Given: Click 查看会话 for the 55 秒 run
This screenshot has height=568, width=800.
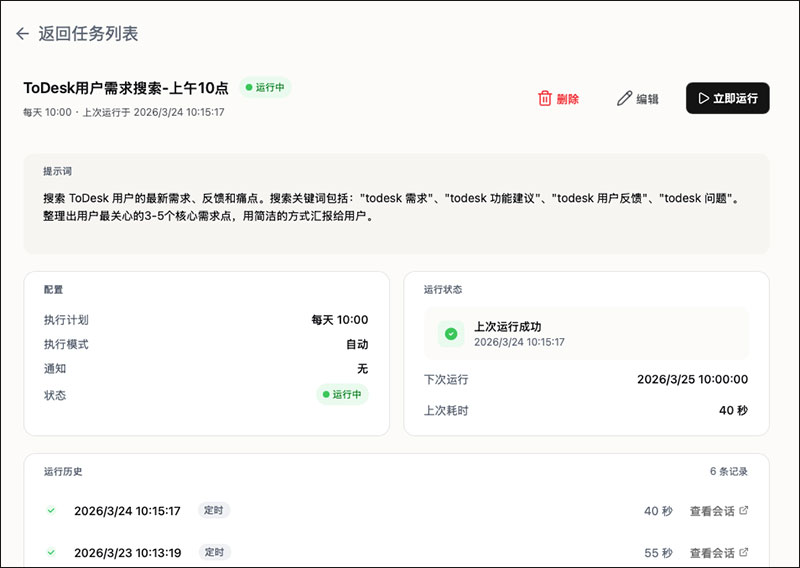Looking at the screenshot, I should pyautogui.click(x=712, y=552).
